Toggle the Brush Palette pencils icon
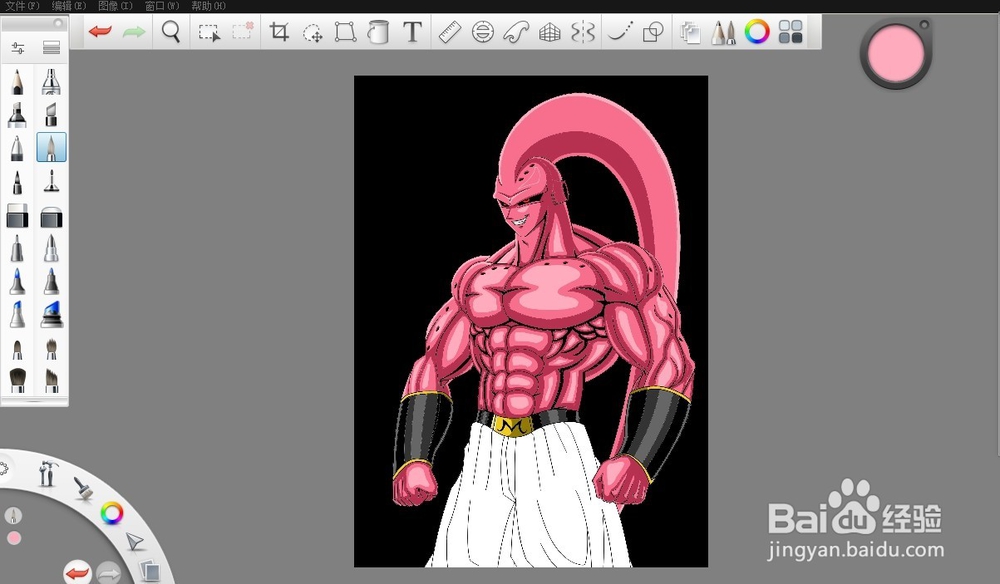 pos(723,32)
